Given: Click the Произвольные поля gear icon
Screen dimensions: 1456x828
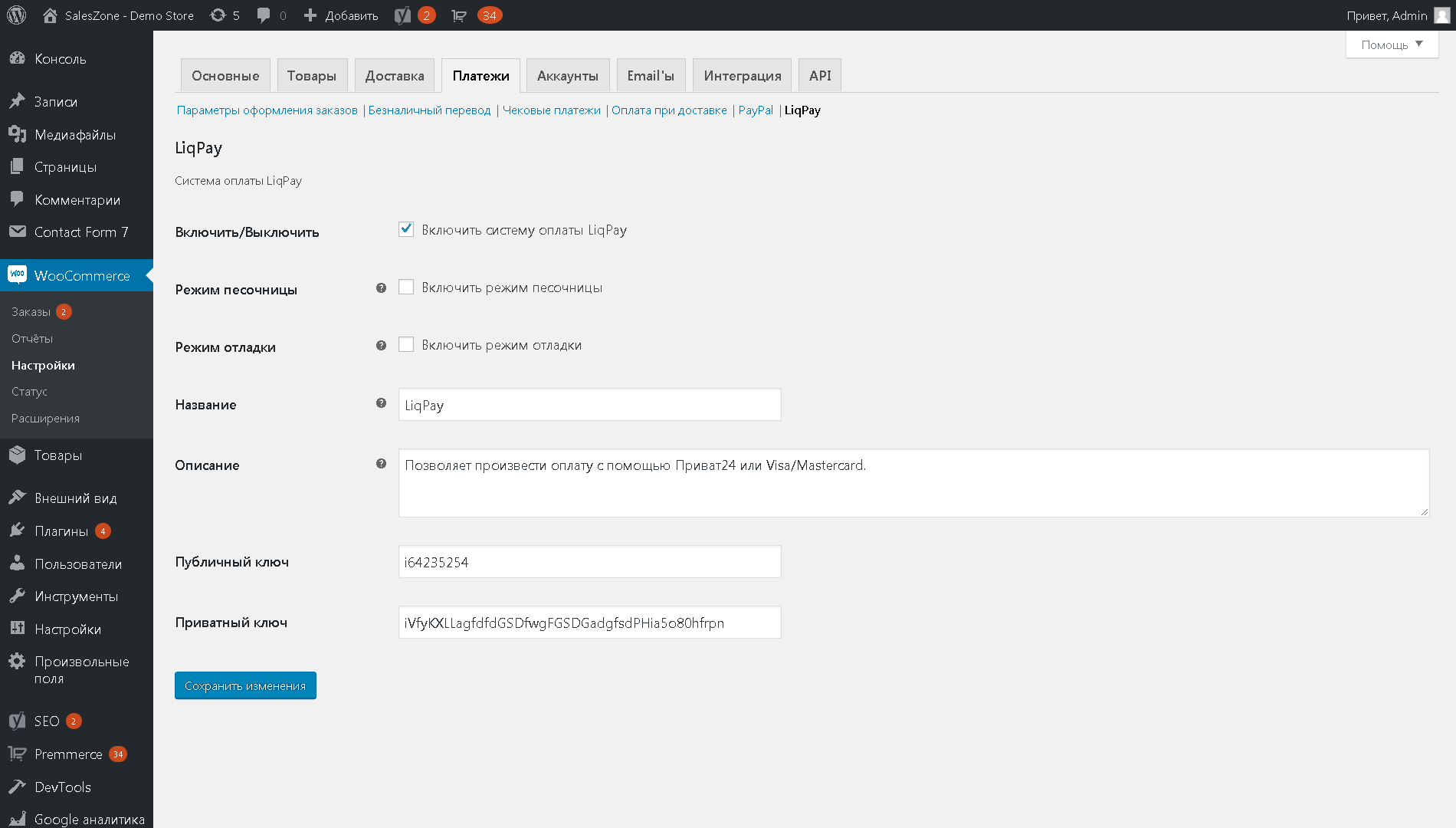Looking at the screenshot, I should [x=17, y=662].
